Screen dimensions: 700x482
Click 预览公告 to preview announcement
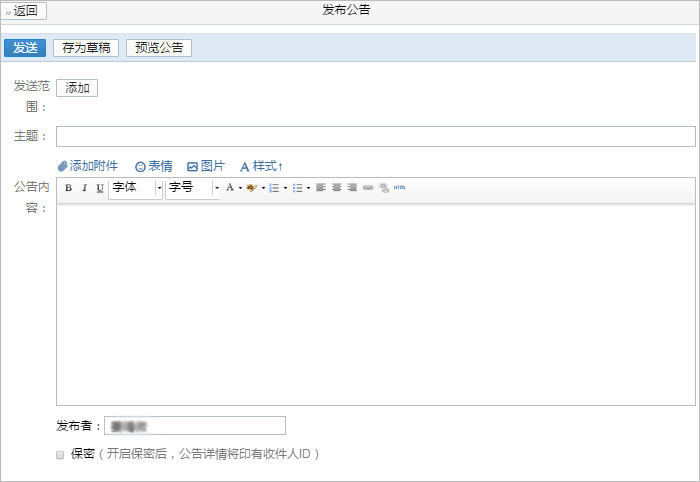coord(159,48)
